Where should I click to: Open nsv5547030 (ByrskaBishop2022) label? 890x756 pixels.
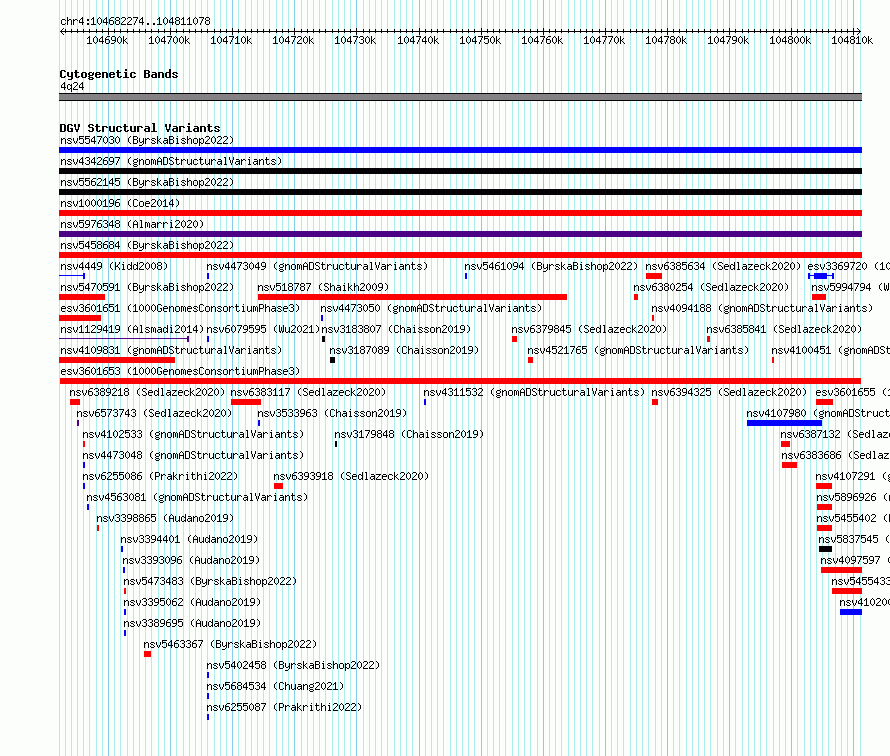coord(147,140)
